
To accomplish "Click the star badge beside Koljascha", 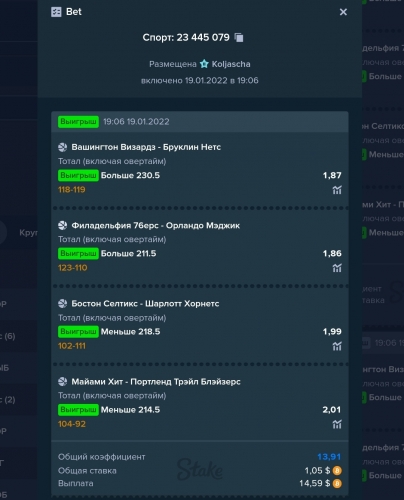I will tap(204, 64).
